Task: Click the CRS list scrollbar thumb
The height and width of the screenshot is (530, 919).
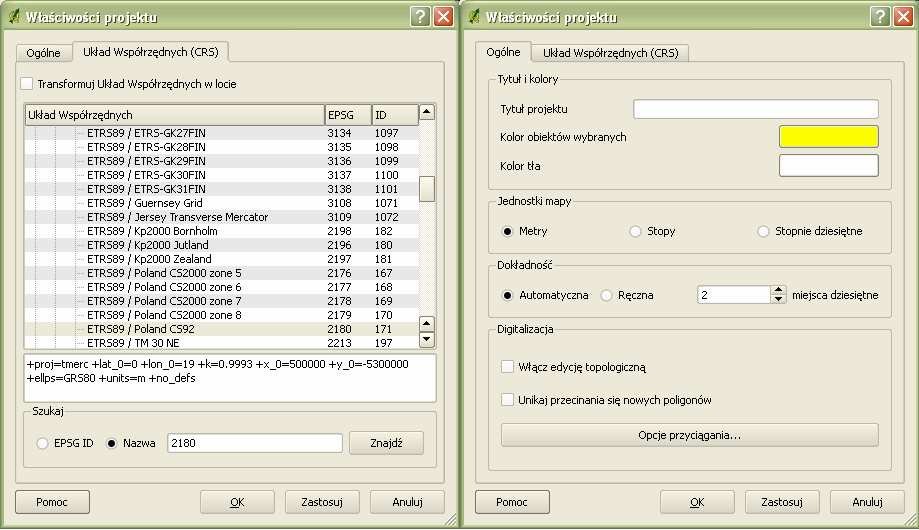Action: coord(427,189)
